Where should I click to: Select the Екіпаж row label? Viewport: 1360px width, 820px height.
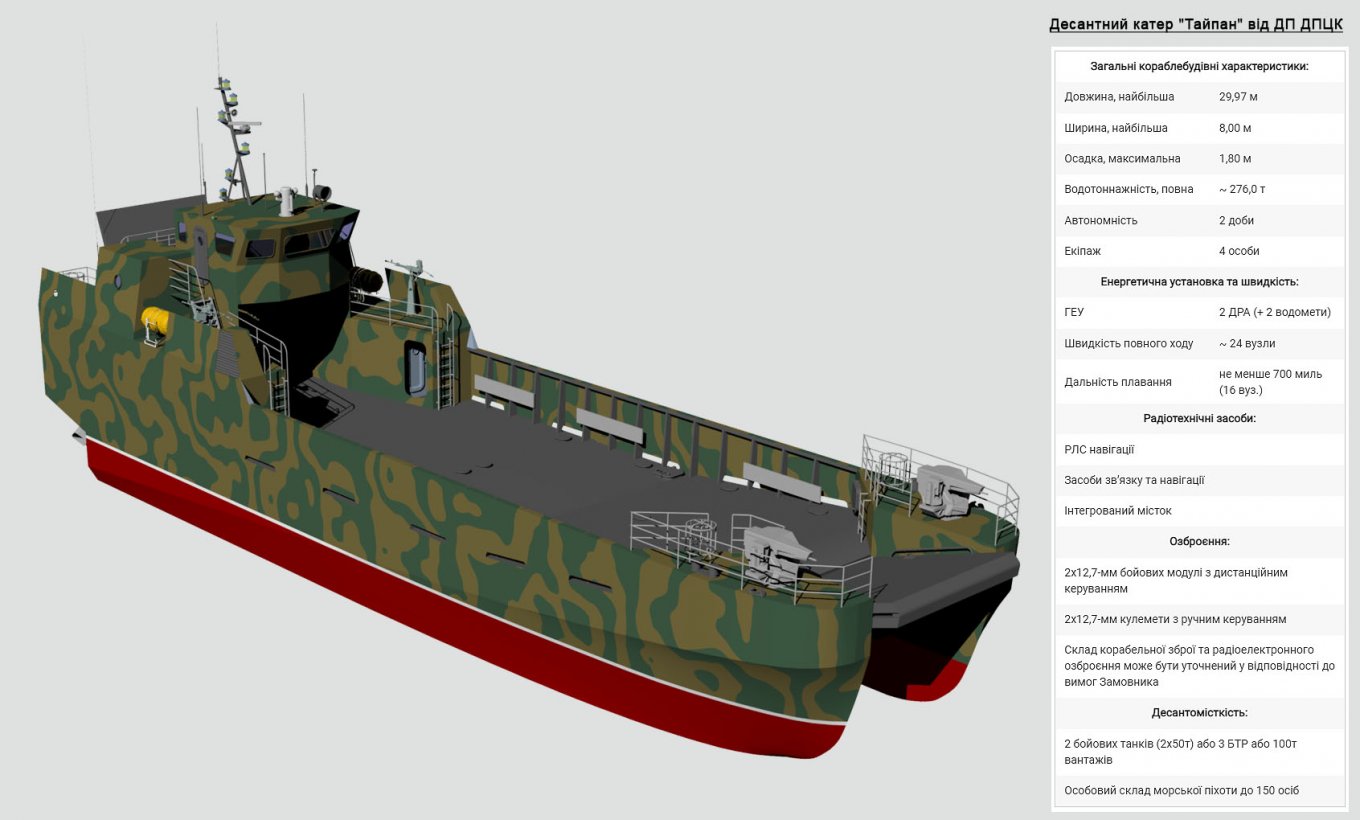click(x=1082, y=252)
